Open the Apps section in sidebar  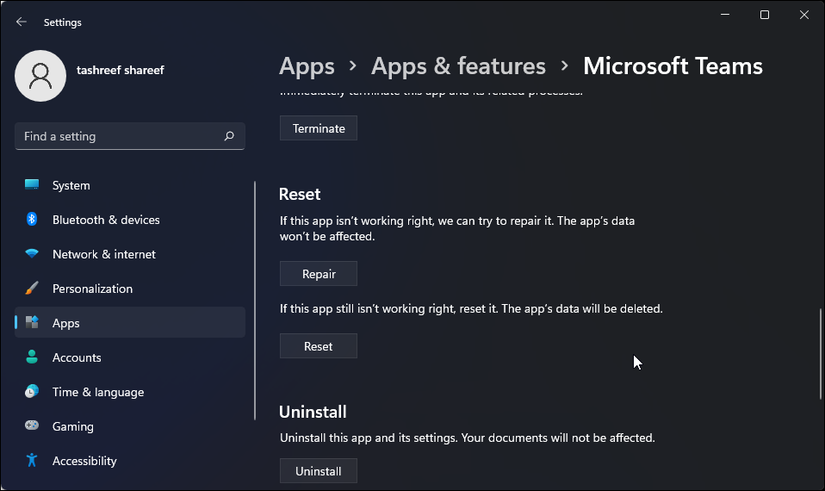point(66,323)
